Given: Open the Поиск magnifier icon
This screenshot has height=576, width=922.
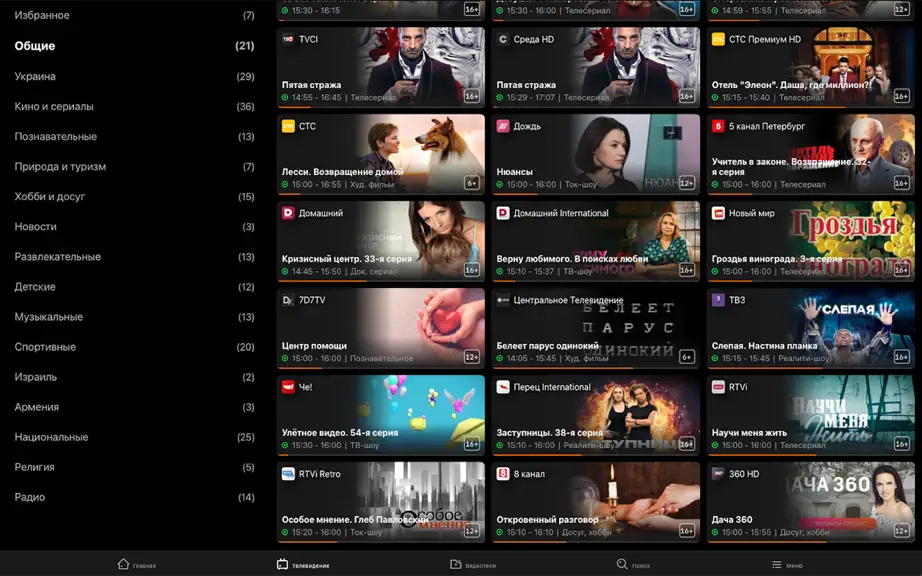Looking at the screenshot, I should pyautogui.click(x=622, y=564).
